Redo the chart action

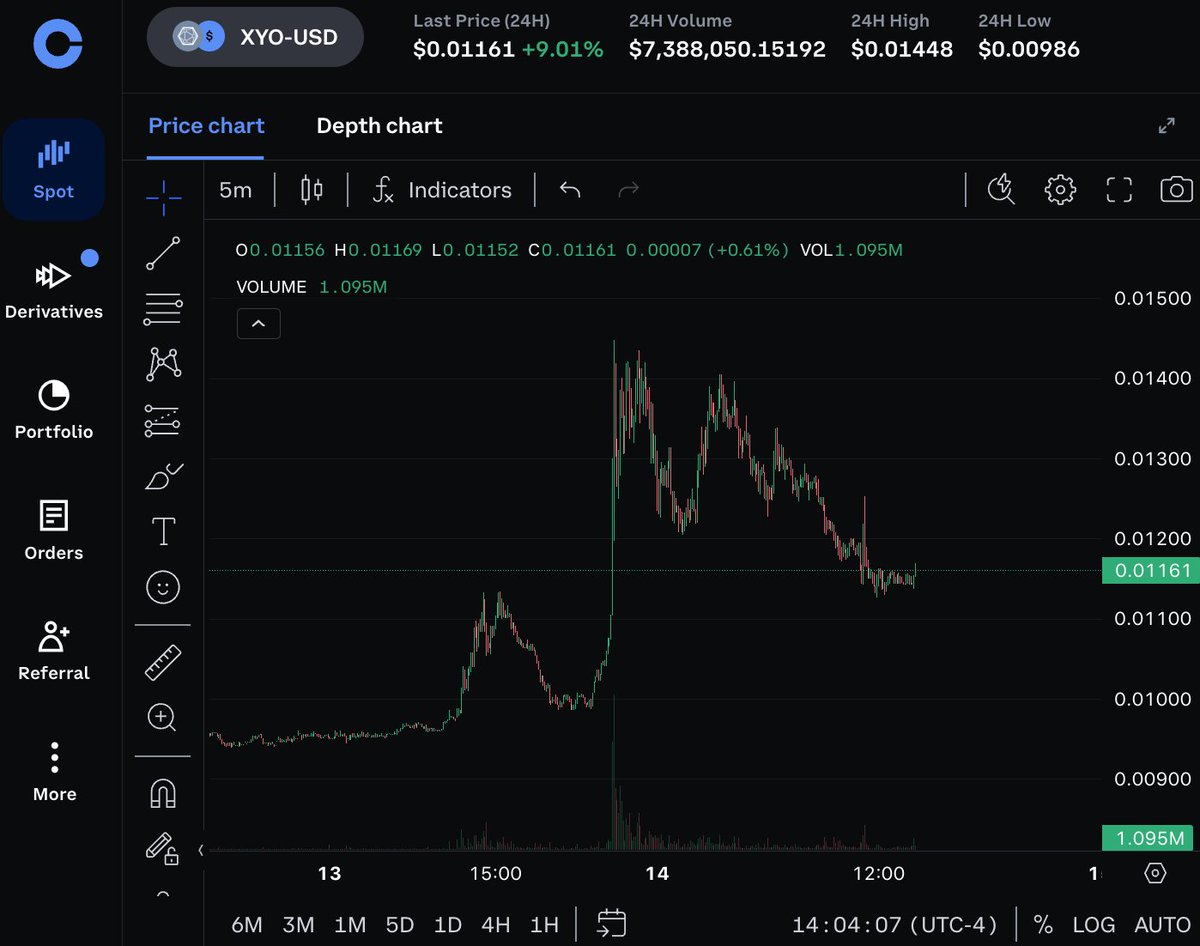pyautogui.click(x=629, y=190)
